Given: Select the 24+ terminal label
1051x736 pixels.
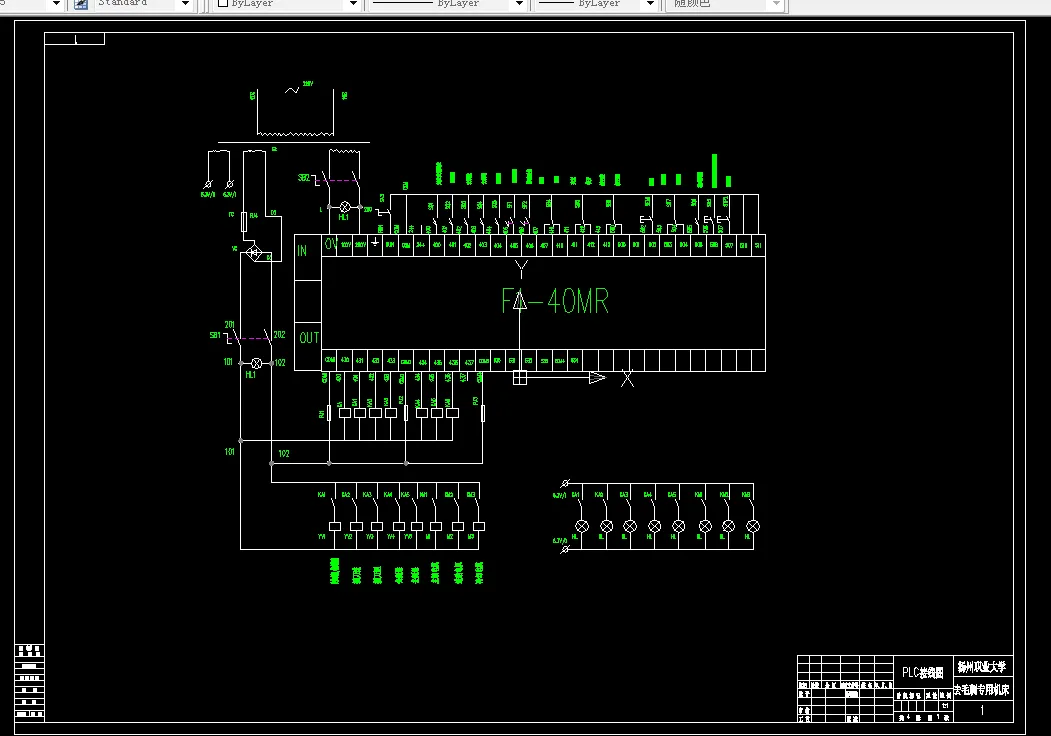Looking at the screenshot, I should [421, 245].
